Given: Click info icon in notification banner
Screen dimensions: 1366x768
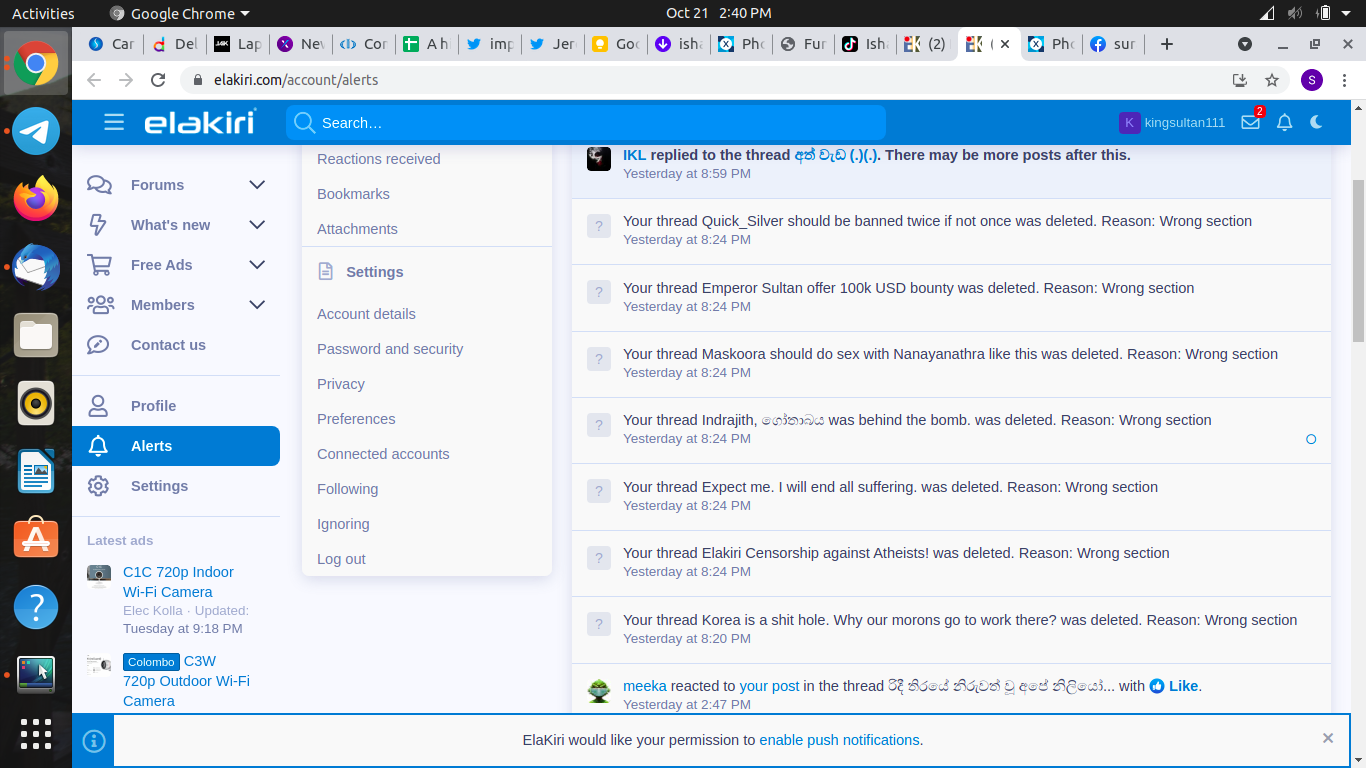Looking at the screenshot, I should [94, 741].
